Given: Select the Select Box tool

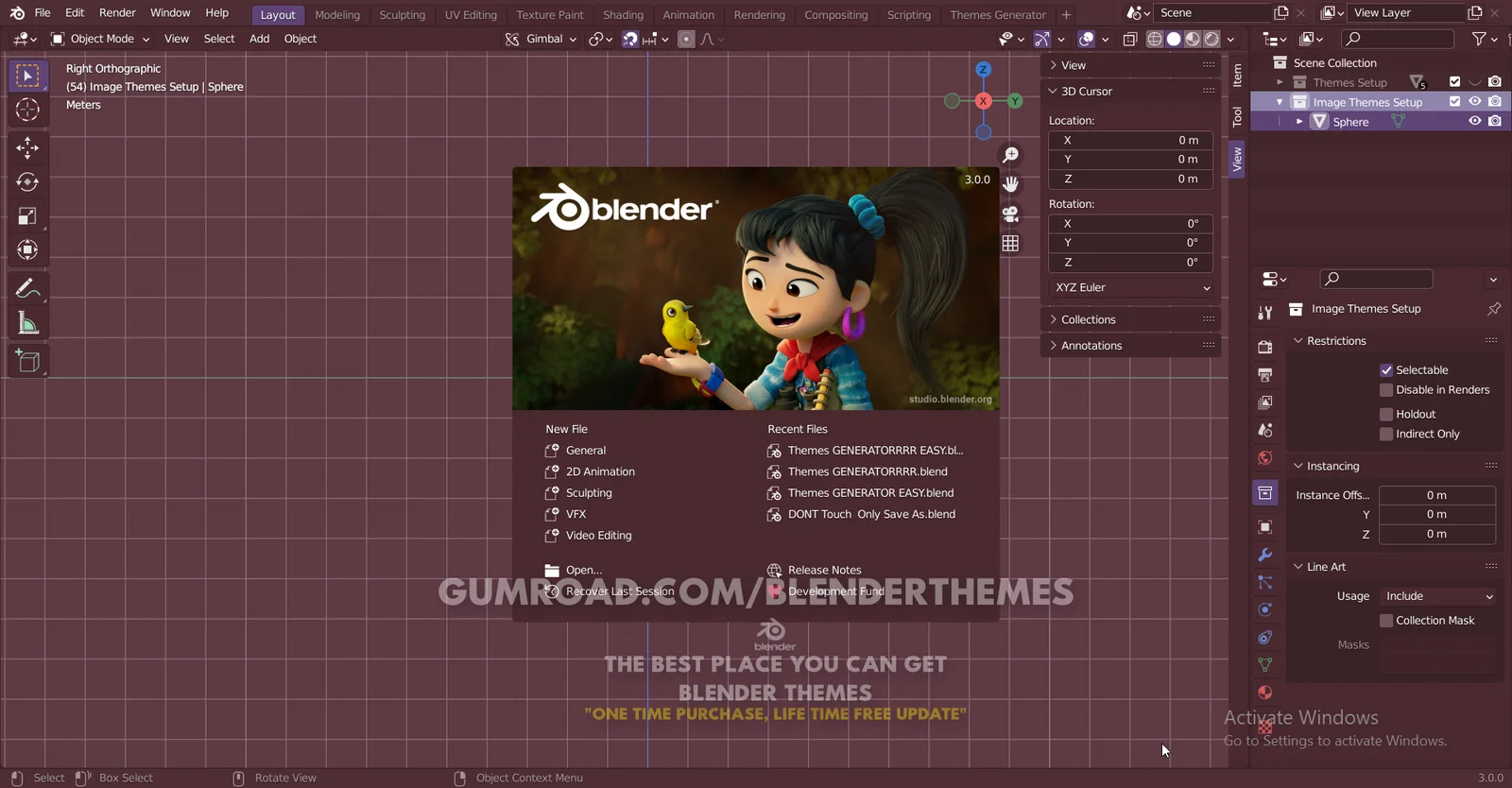Looking at the screenshot, I should click(27, 76).
